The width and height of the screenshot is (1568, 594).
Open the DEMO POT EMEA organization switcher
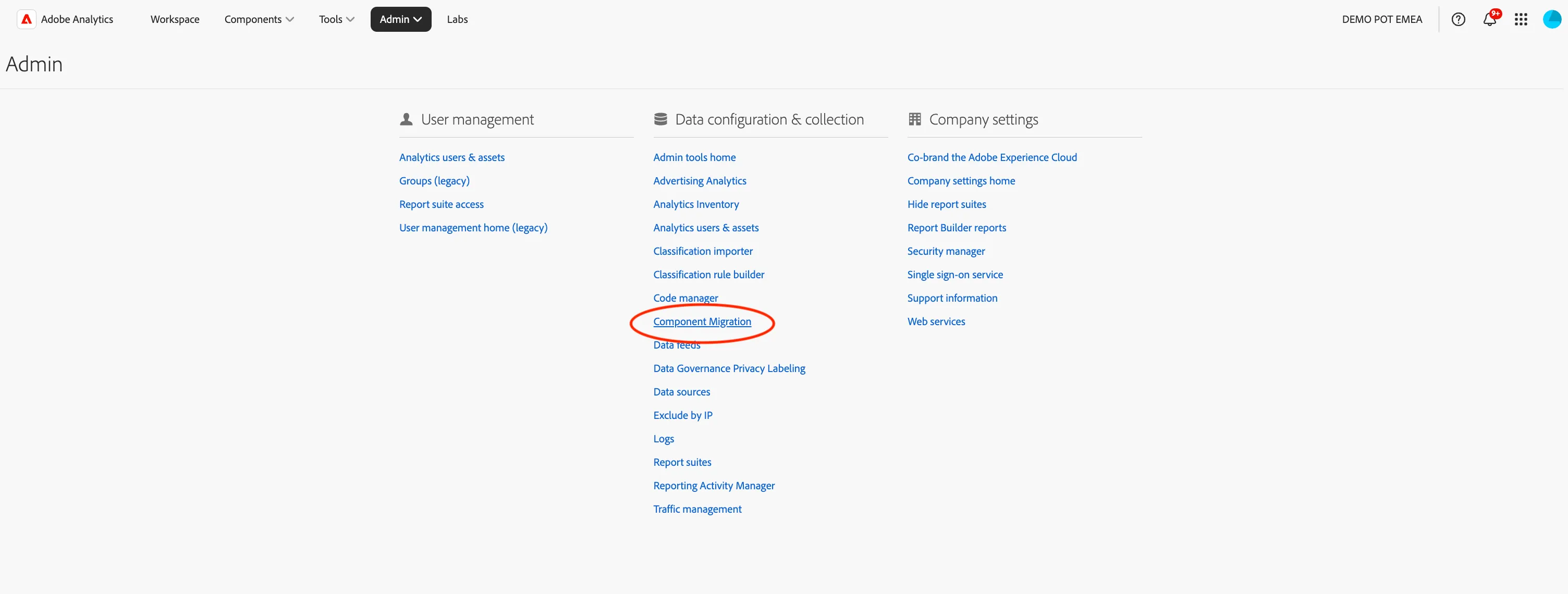point(1382,19)
